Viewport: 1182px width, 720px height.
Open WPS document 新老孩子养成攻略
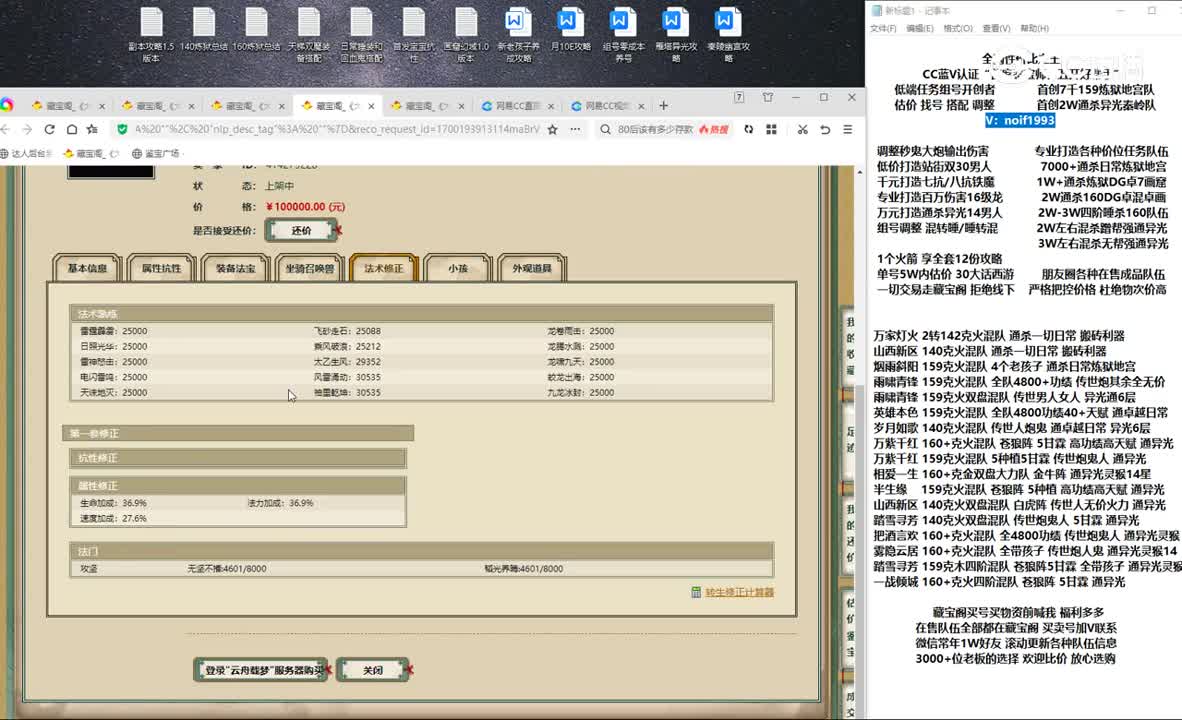coord(518,35)
